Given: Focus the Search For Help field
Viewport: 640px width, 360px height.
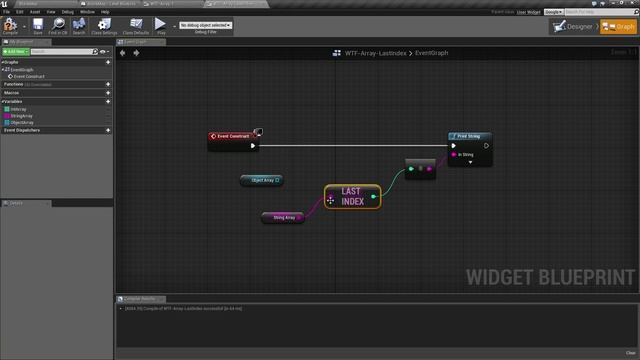Looking at the screenshot, I should click(599, 12).
